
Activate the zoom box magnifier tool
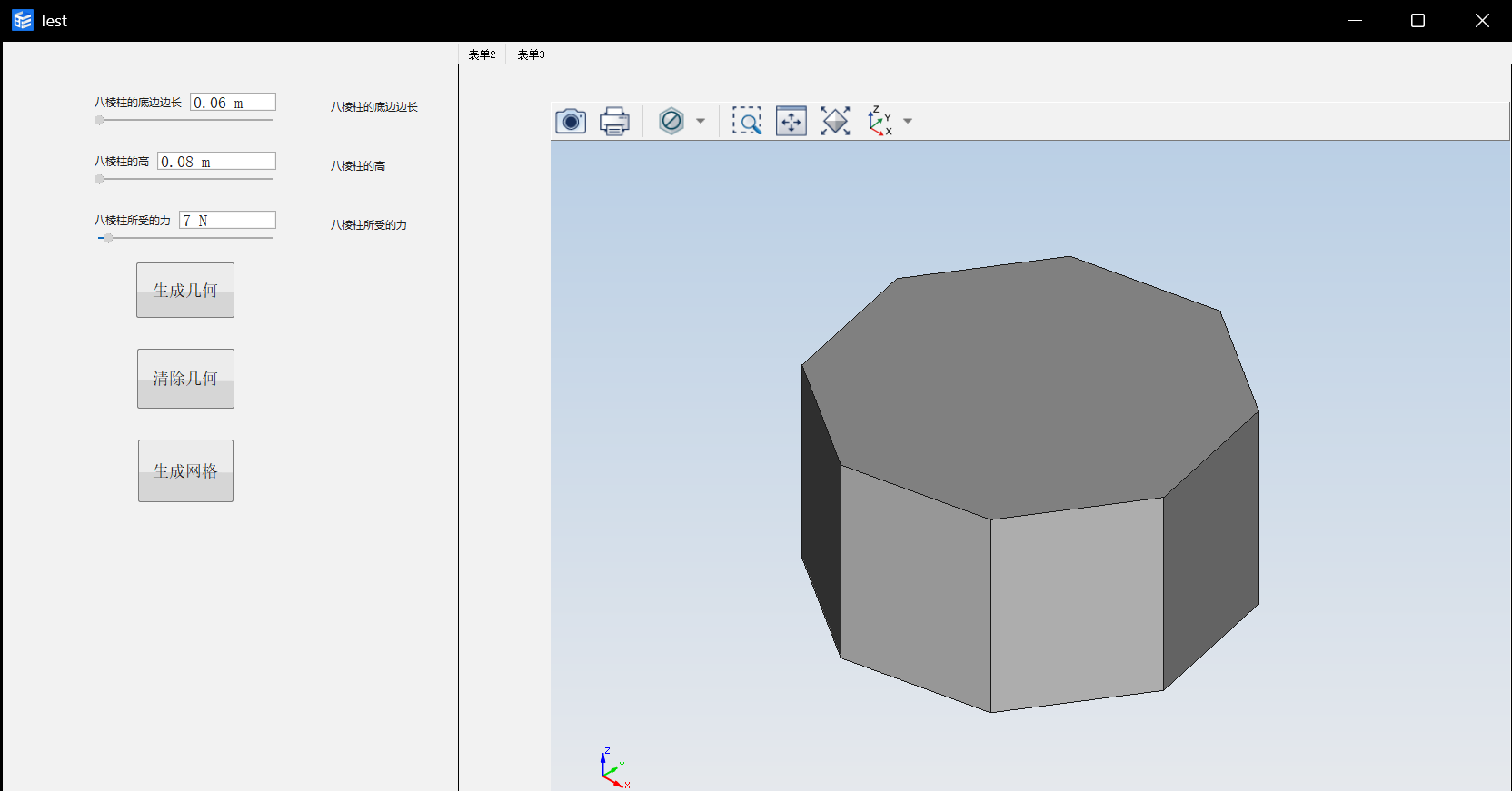pyautogui.click(x=747, y=121)
